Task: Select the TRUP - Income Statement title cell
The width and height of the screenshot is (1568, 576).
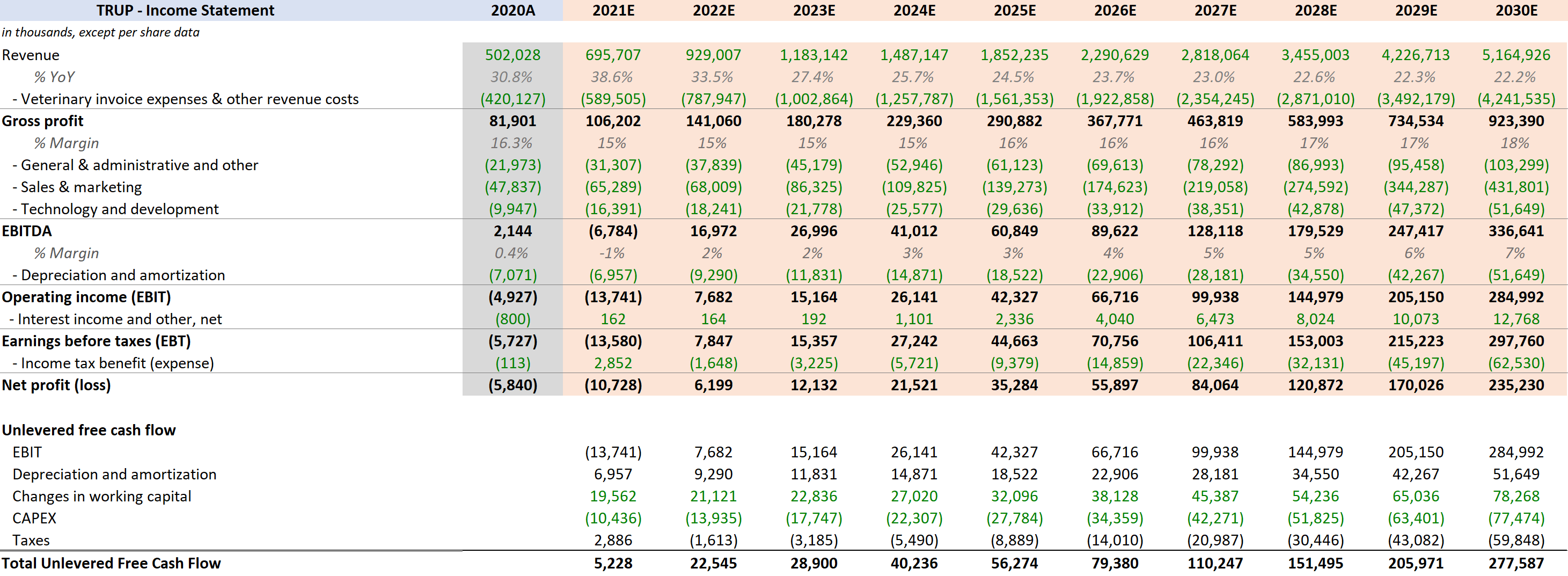Action: pyautogui.click(x=185, y=10)
